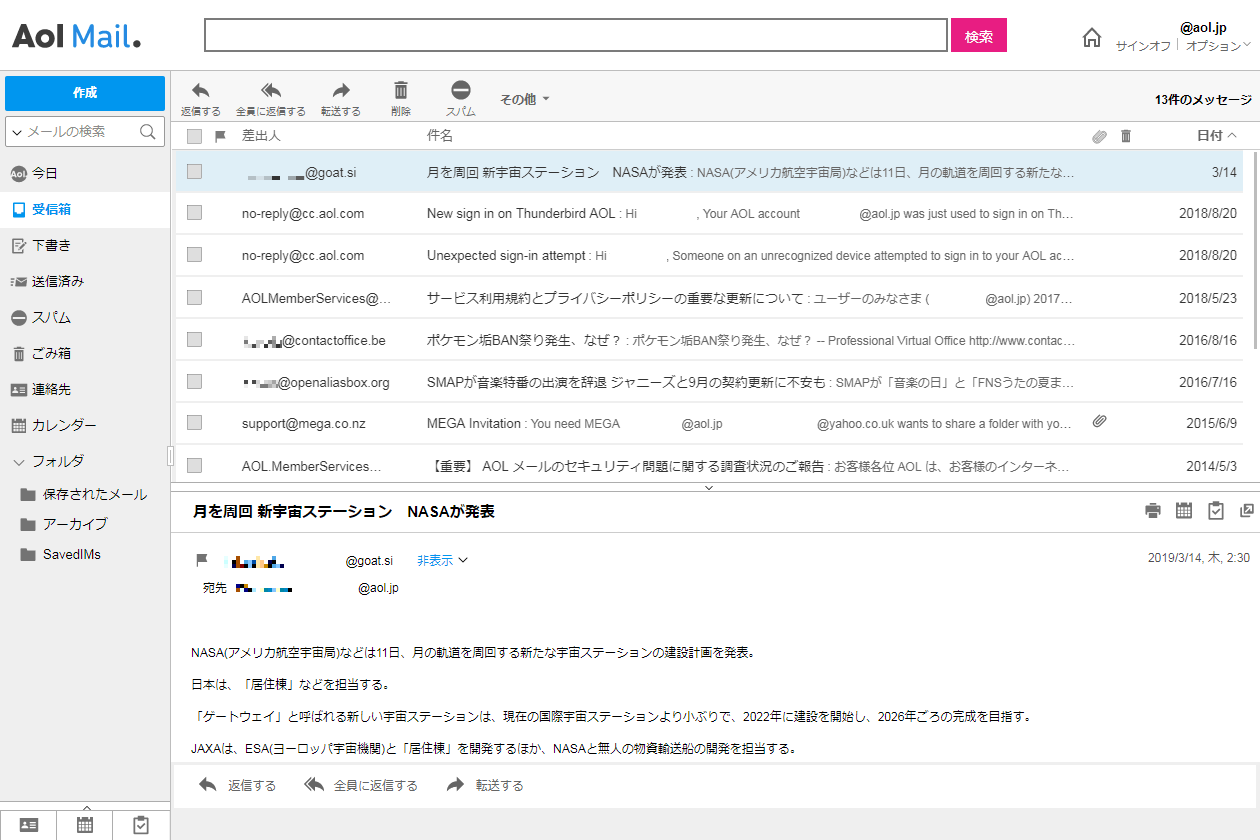Sort messages by 差出人 column
The width and height of the screenshot is (1260, 840).
tap(261, 136)
